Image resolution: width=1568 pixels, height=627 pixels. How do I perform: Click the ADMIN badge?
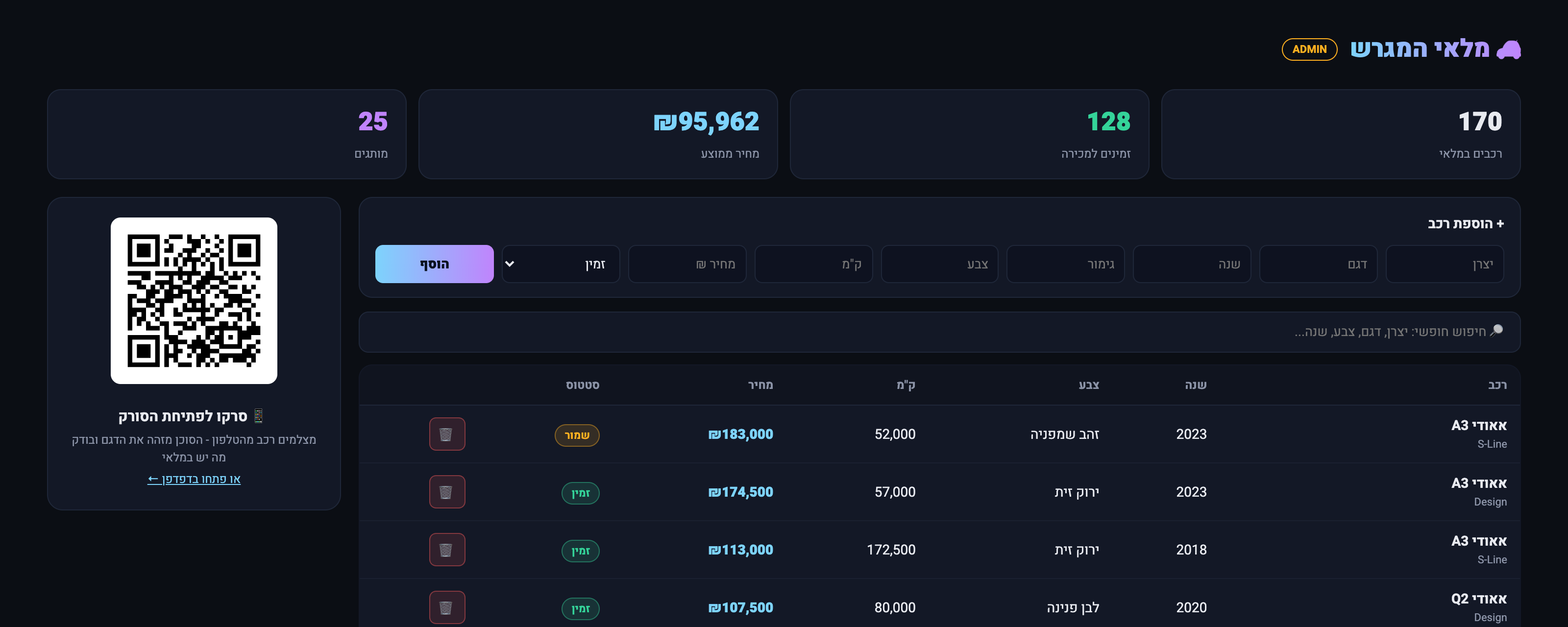click(1309, 49)
